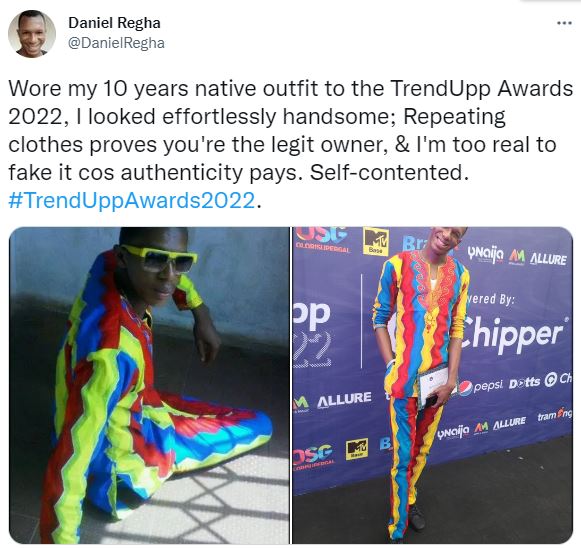The image size is (581, 548).
Task: Click the bottom-left OSG logo
Action: click(313, 456)
